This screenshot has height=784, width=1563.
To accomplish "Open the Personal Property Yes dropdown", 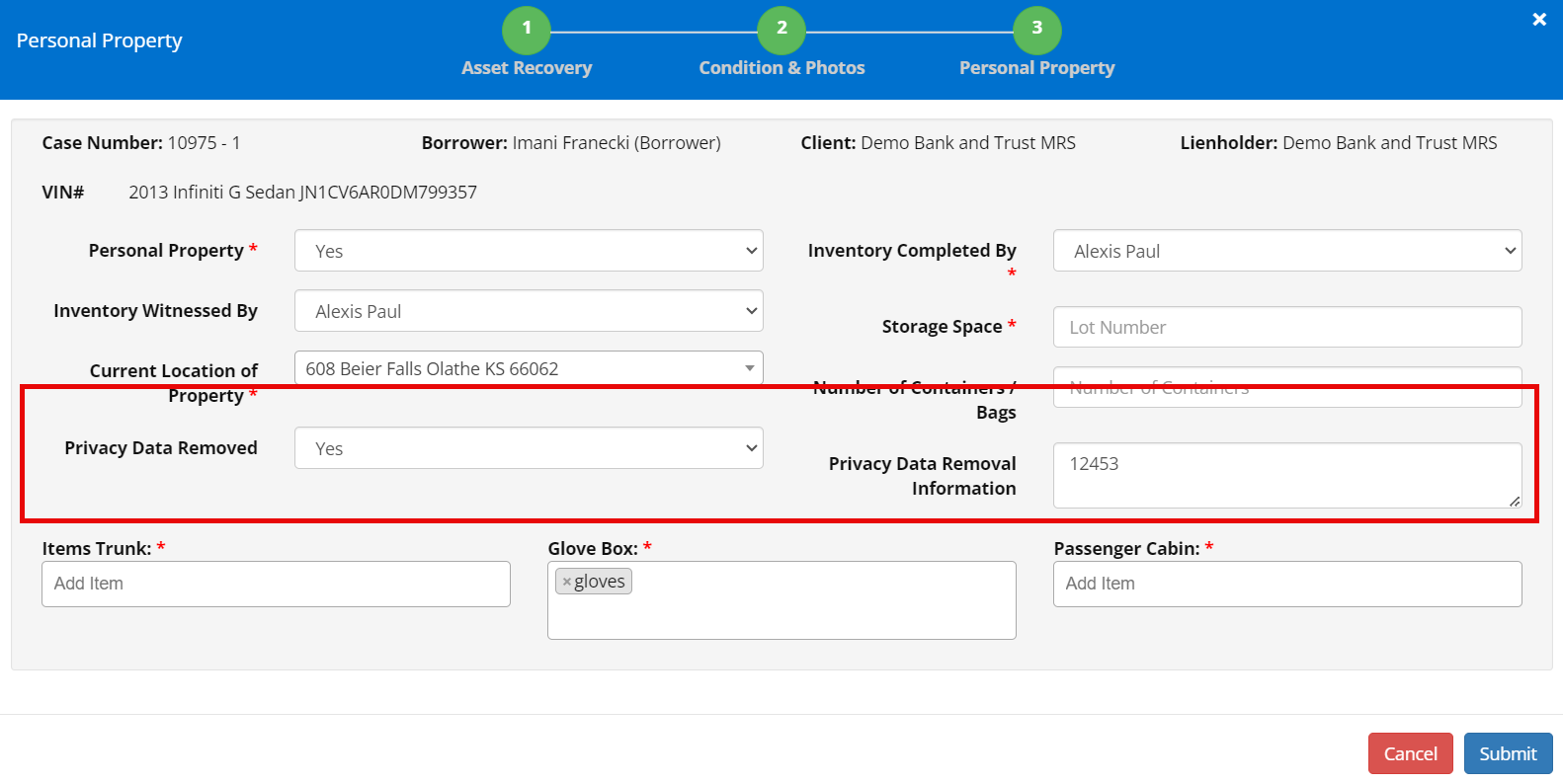I will (x=529, y=251).
